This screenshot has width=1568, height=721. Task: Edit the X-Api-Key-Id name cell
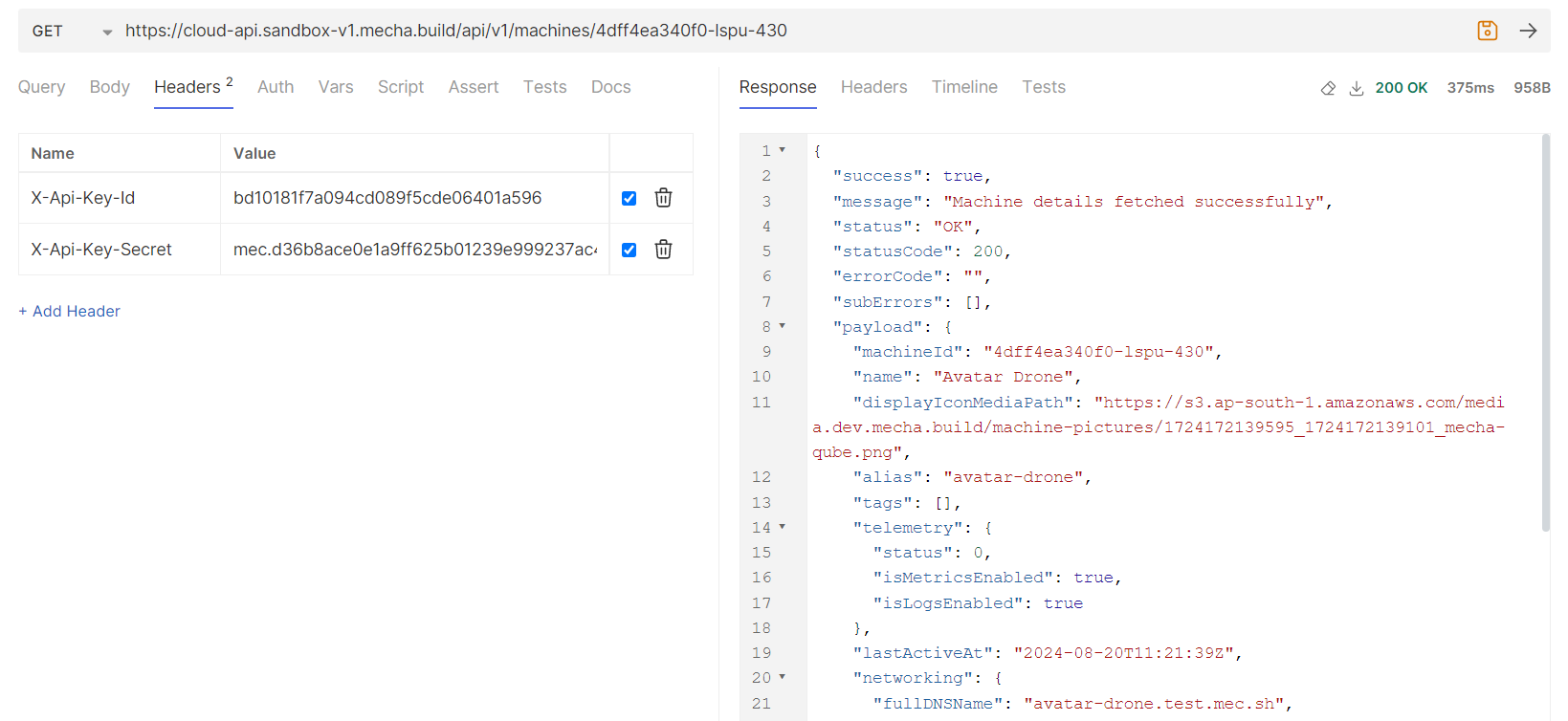point(120,198)
